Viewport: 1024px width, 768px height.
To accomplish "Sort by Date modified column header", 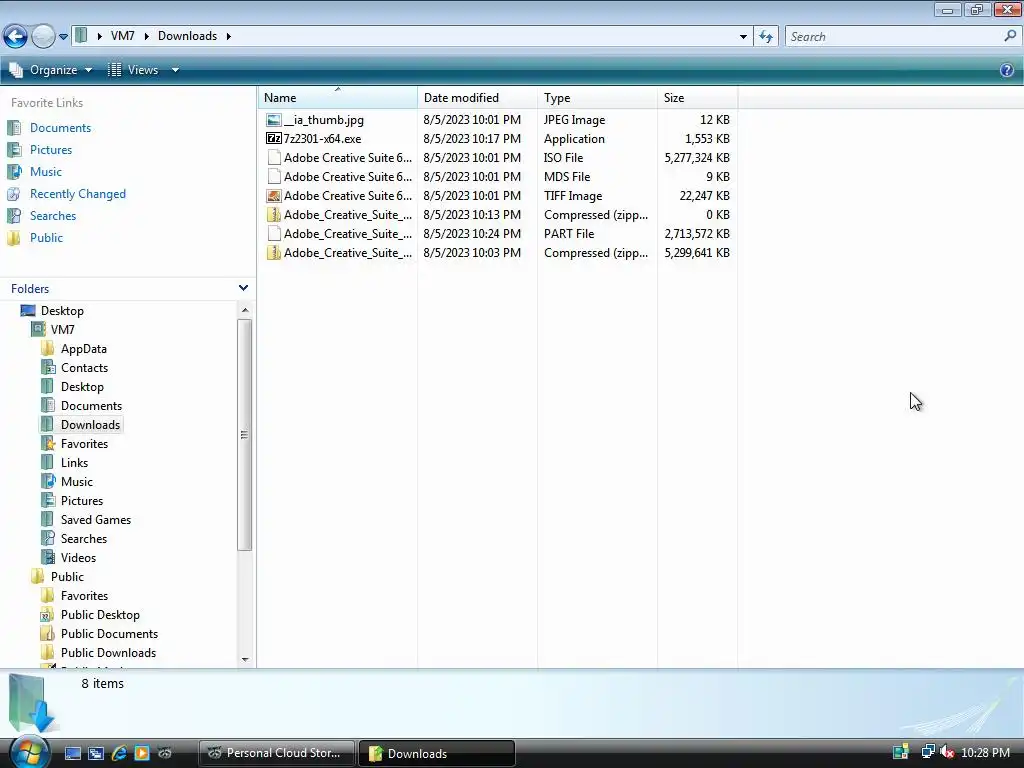I will pos(477,98).
